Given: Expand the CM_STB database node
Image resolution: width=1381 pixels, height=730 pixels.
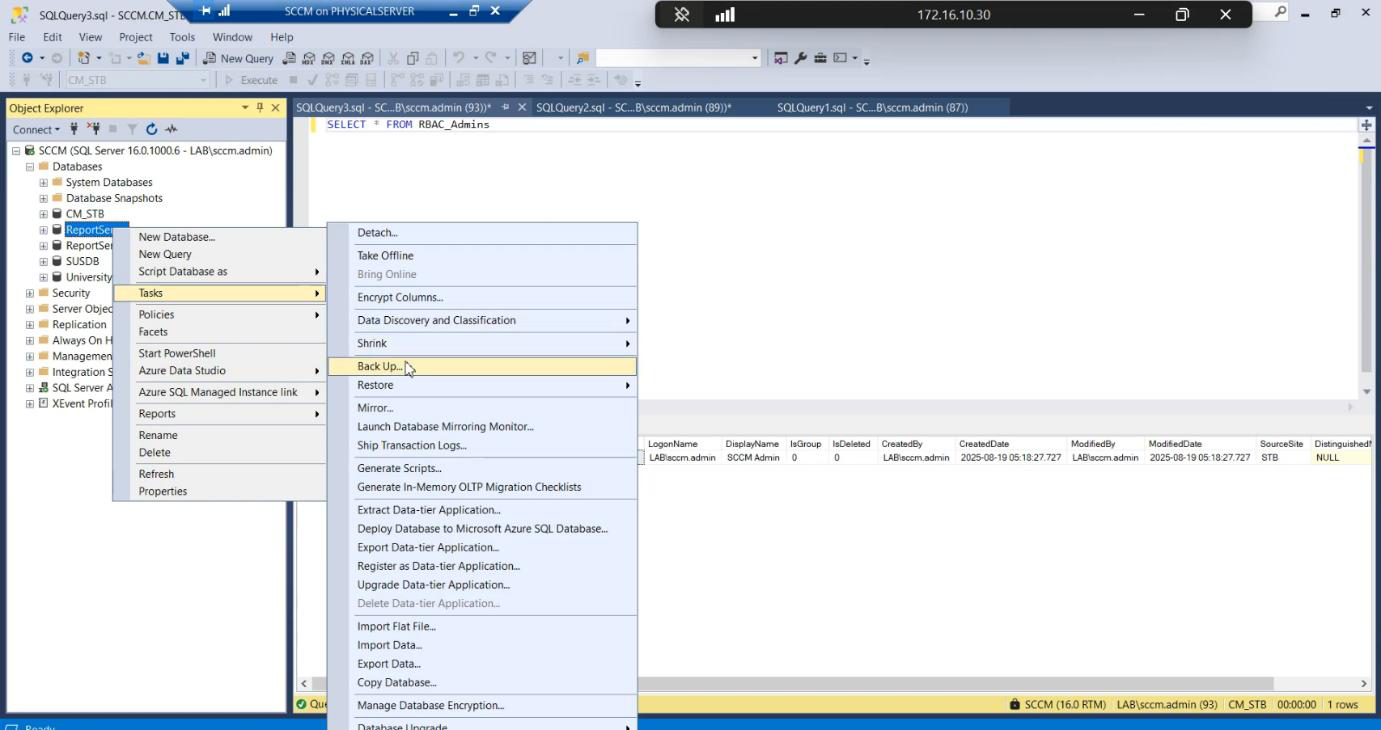Looking at the screenshot, I should (43, 214).
